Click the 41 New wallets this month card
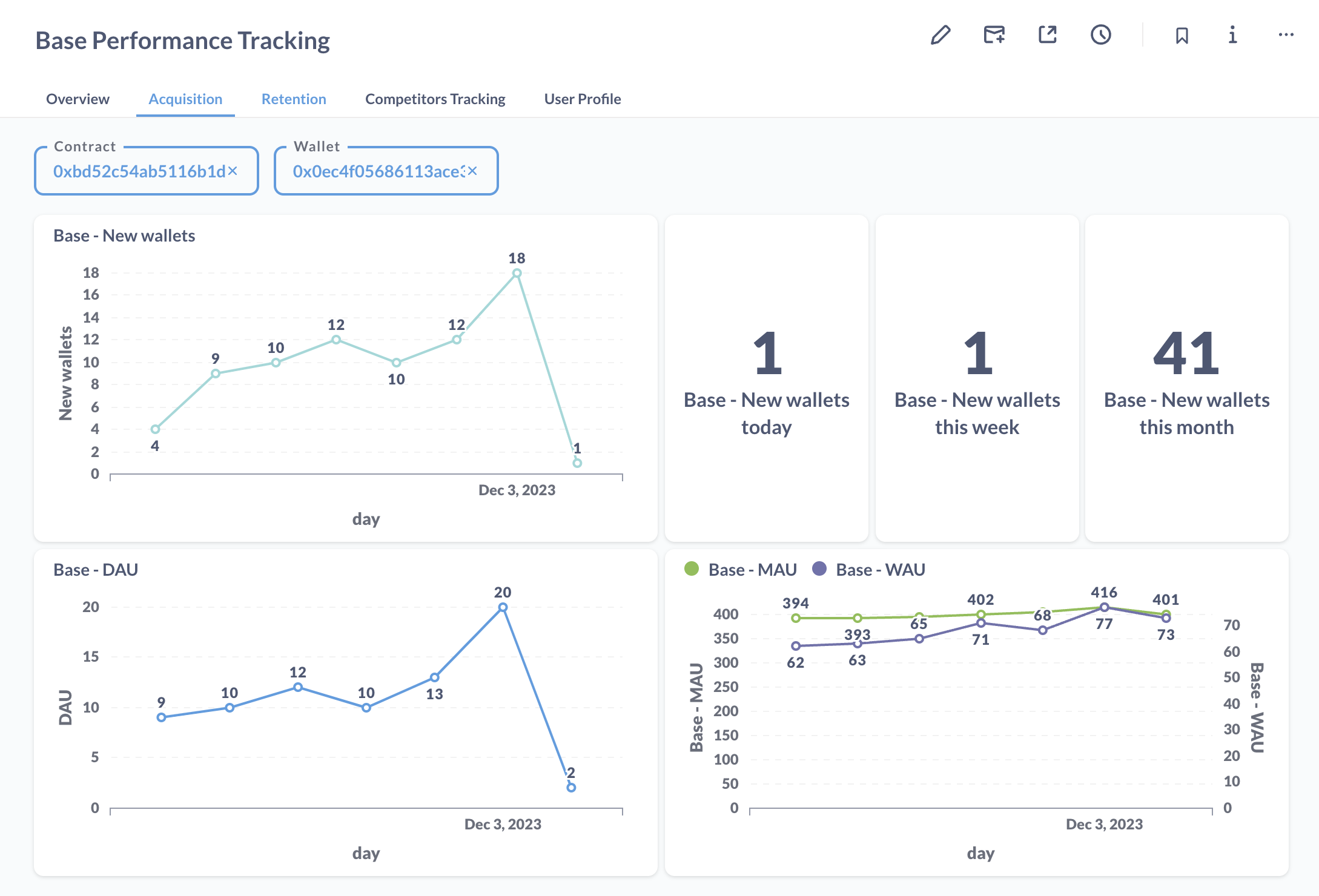The image size is (1319, 896). tap(1186, 379)
